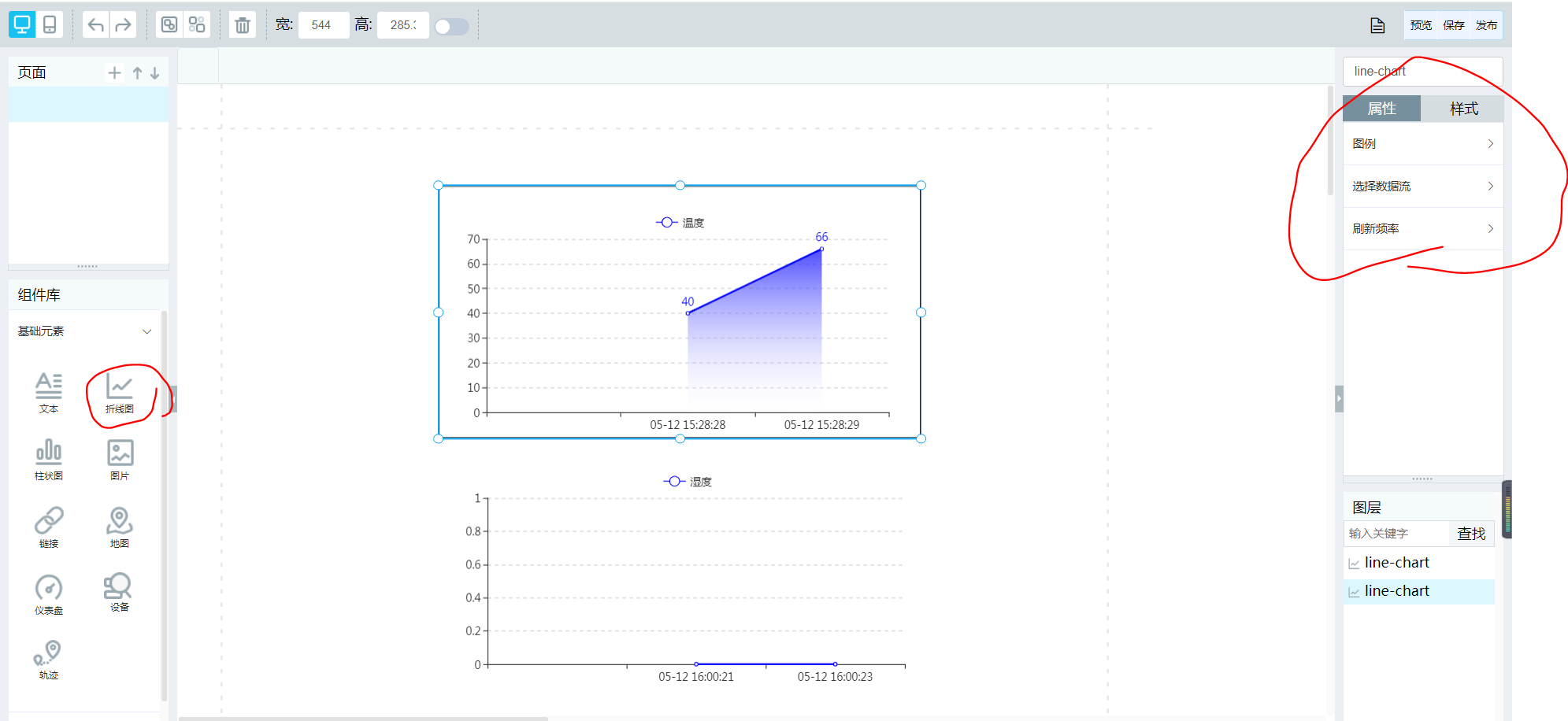The image size is (1568, 721).
Task: Click the 查找 search button in layers
Action: [x=1470, y=534]
